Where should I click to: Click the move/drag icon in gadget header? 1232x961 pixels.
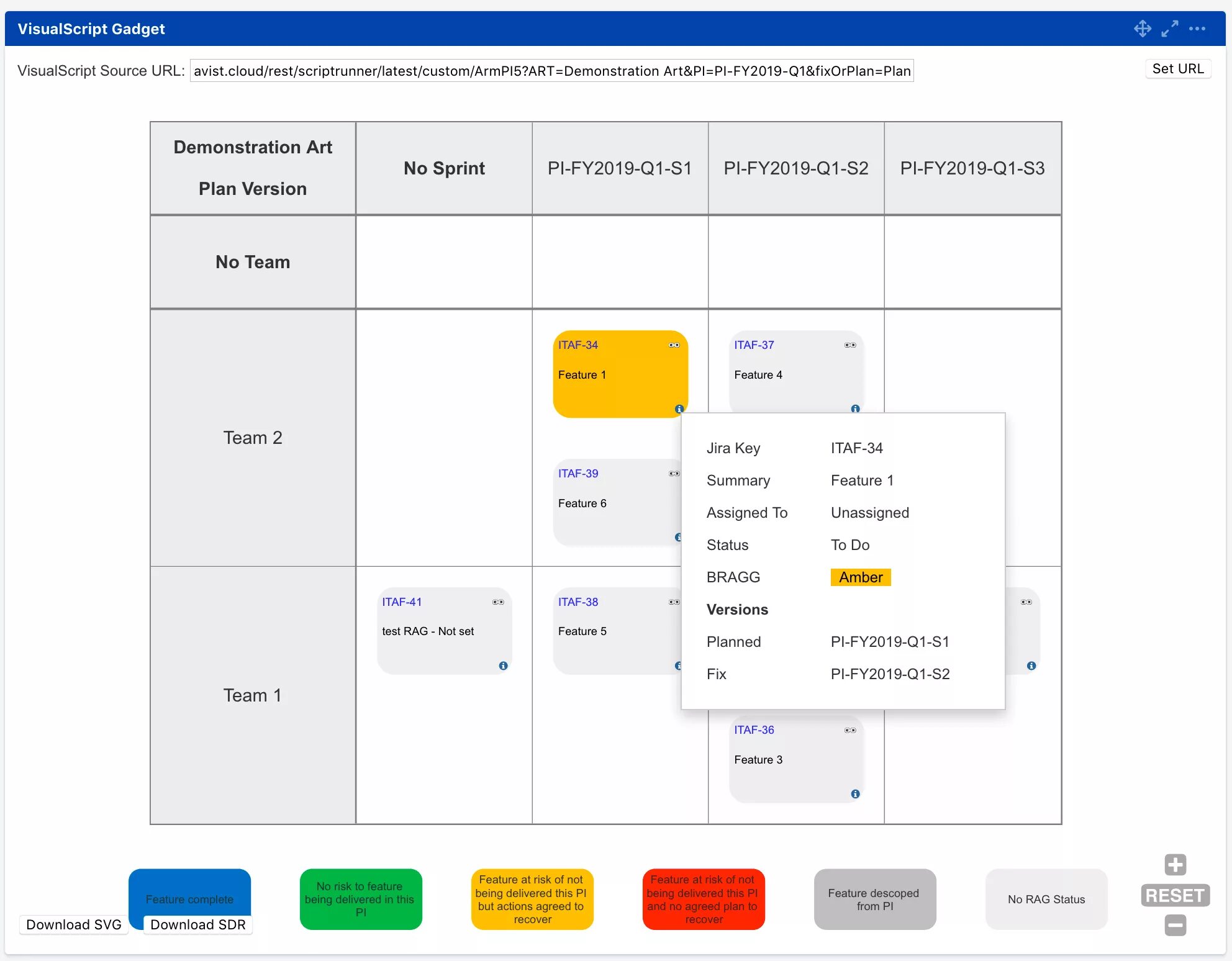tap(1140, 28)
